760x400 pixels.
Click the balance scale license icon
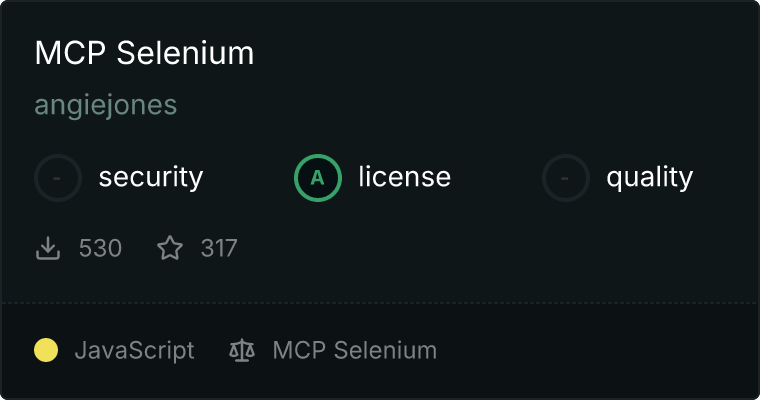click(241, 351)
